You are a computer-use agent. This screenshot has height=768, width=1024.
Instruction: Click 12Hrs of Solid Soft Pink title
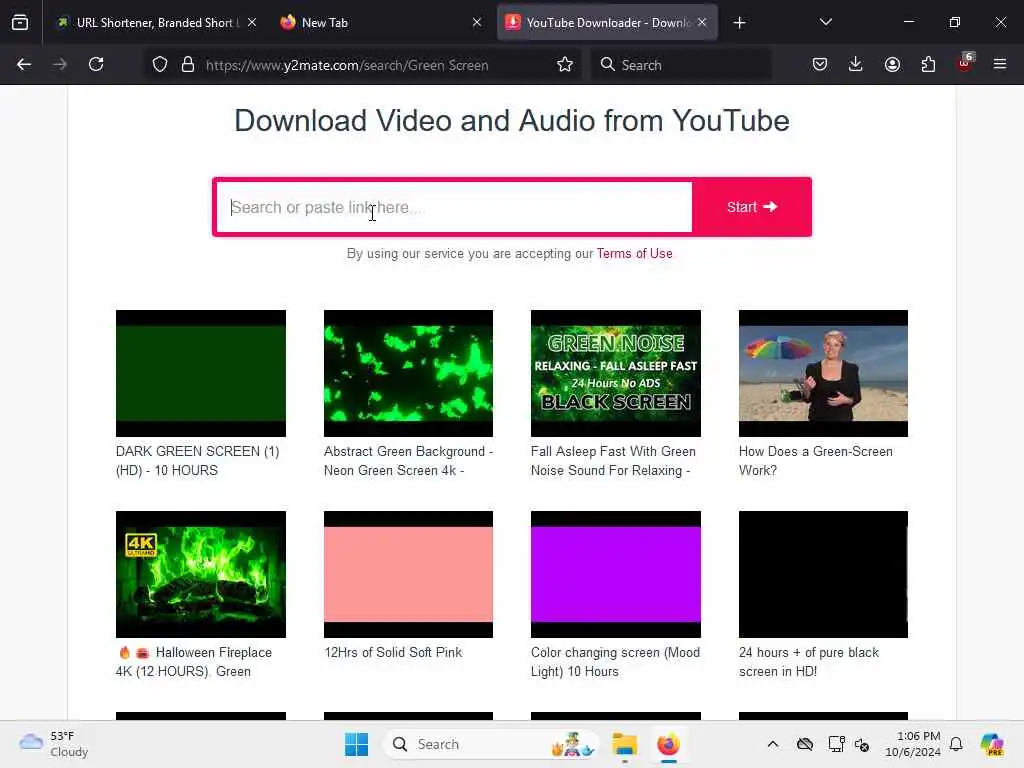[393, 652]
